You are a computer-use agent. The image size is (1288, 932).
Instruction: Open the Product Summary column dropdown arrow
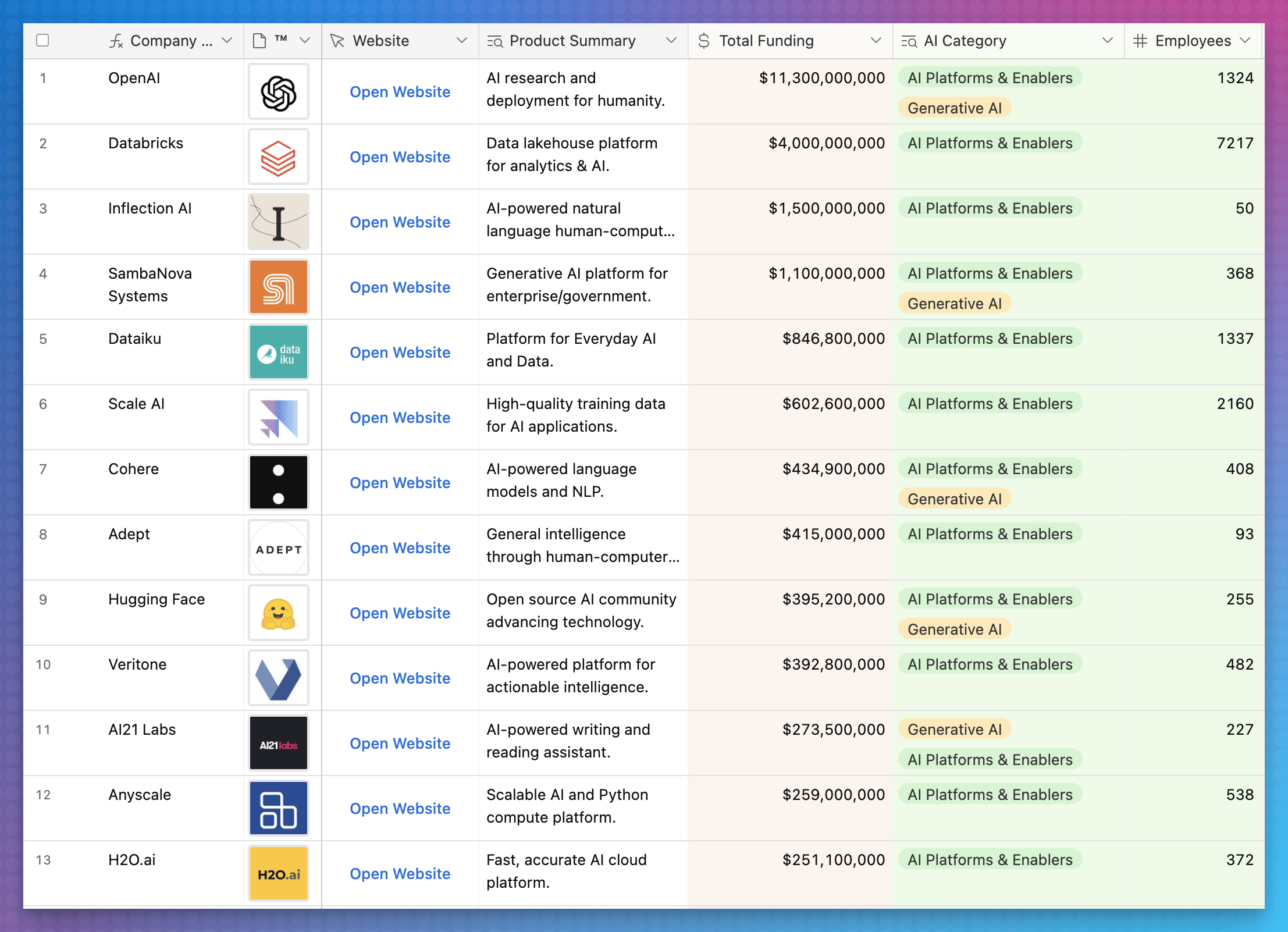pos(671,41)
